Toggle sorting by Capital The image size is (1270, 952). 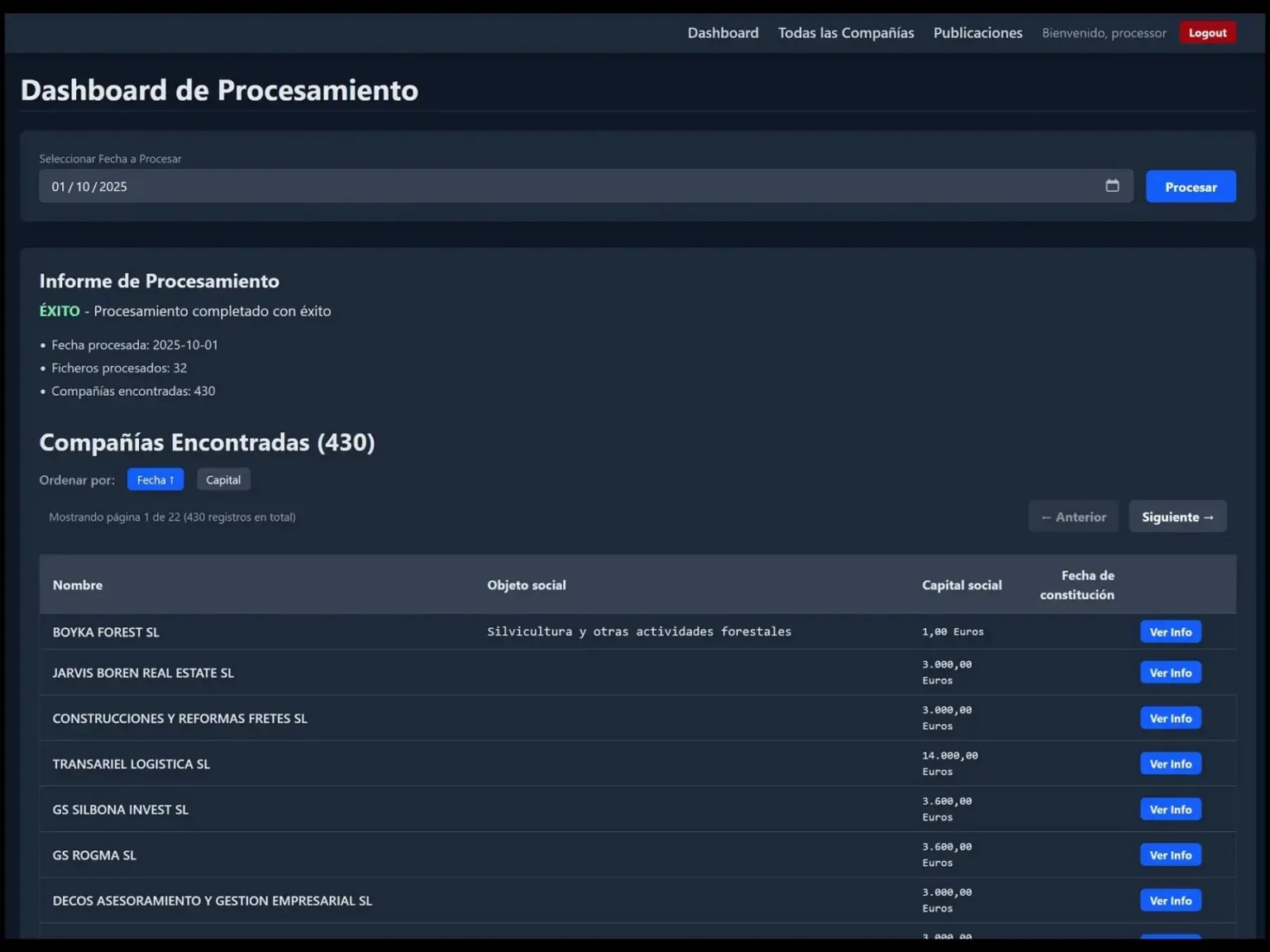click(x=223, y=479)
